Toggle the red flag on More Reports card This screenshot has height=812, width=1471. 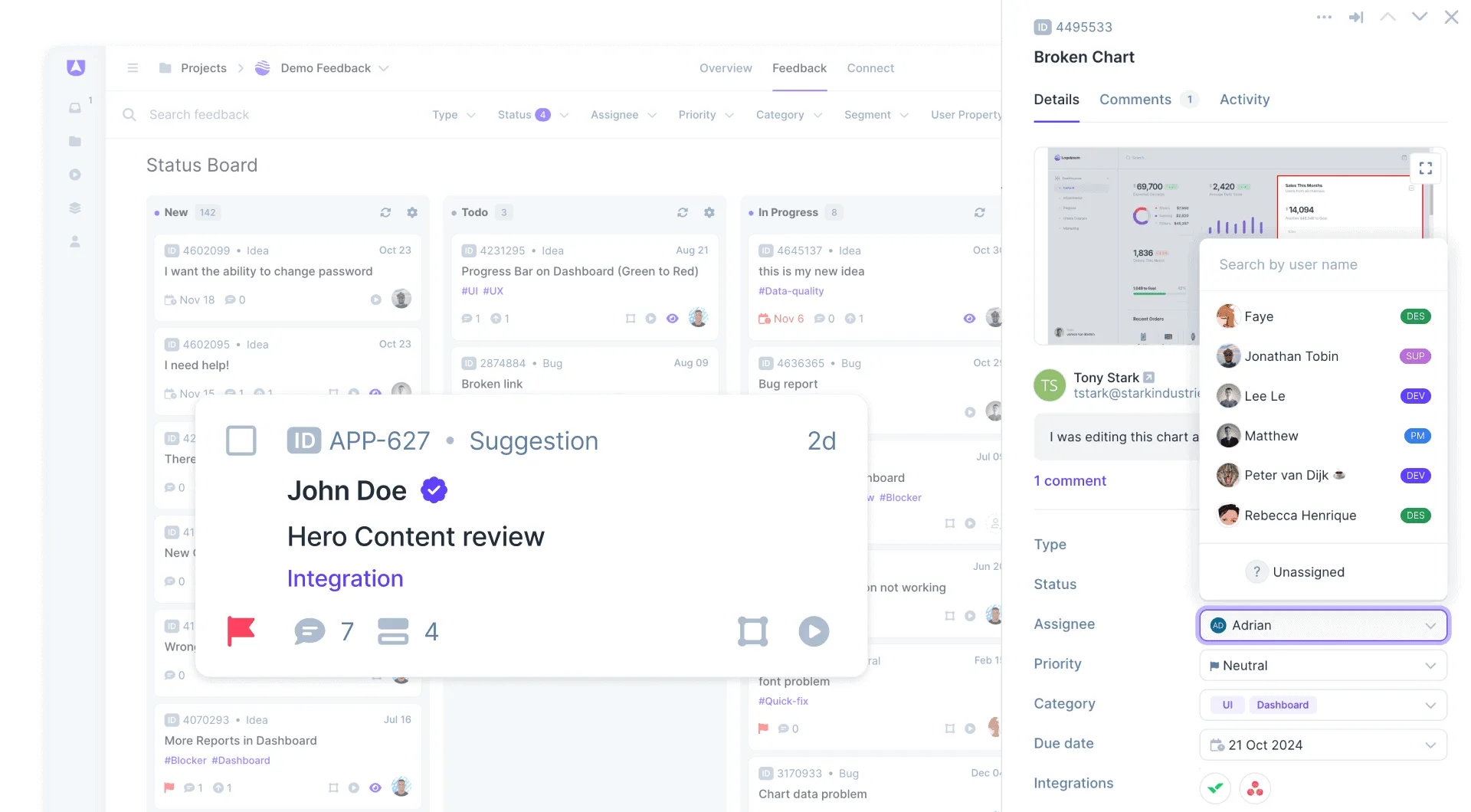pos(169,787)
